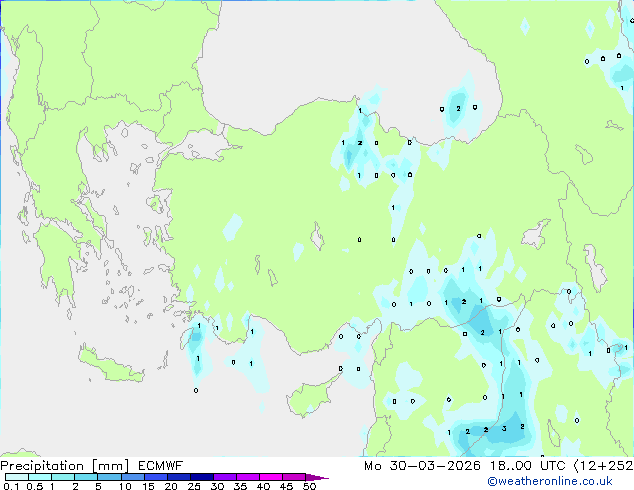Click the '10' legend scale label
The width and height of the screenshot is (634, 490).
point(125,486)
